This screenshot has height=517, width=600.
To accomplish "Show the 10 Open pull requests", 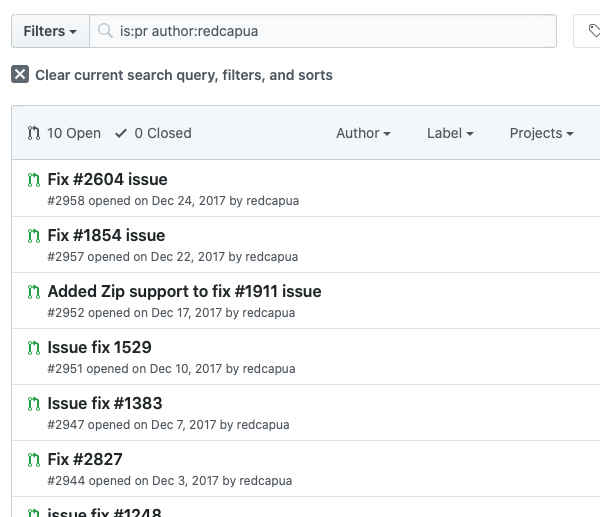I will click(65, 133).
